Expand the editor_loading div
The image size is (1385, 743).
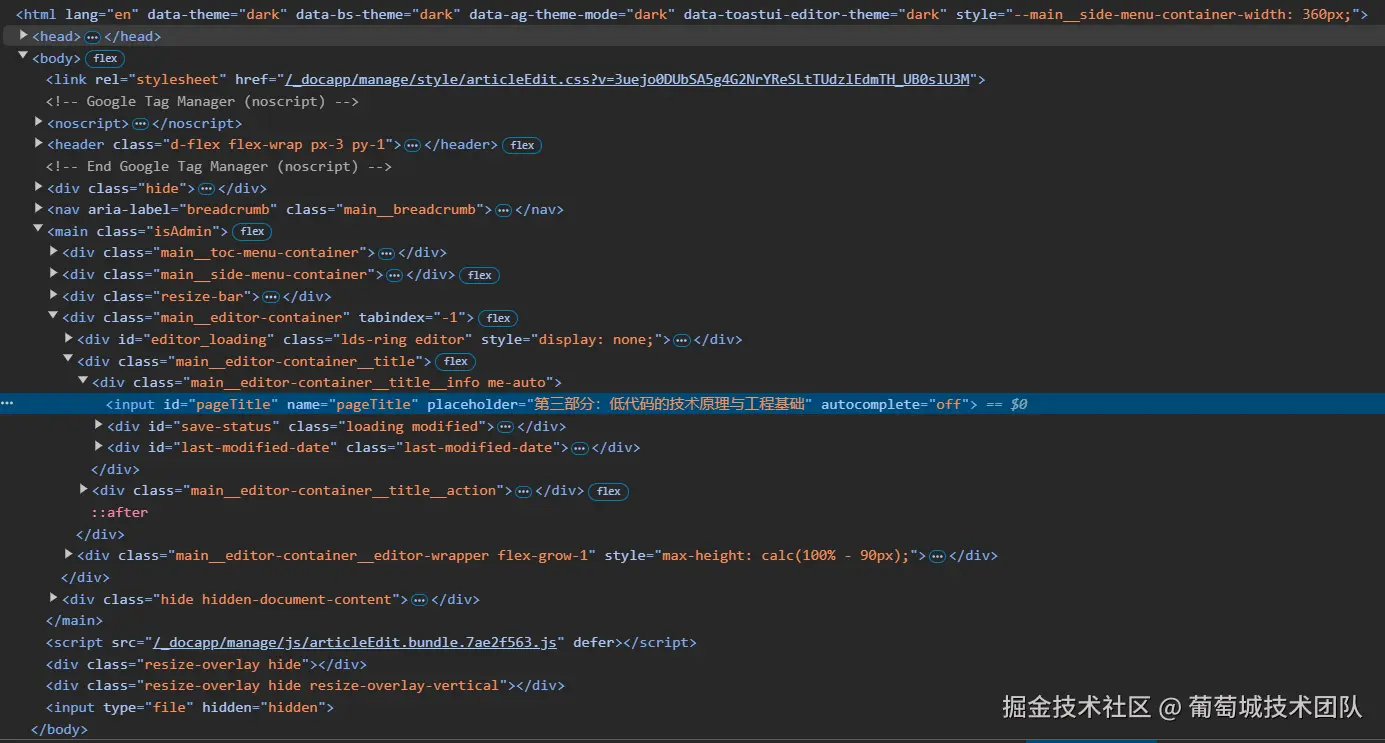[x=68, y=339]
